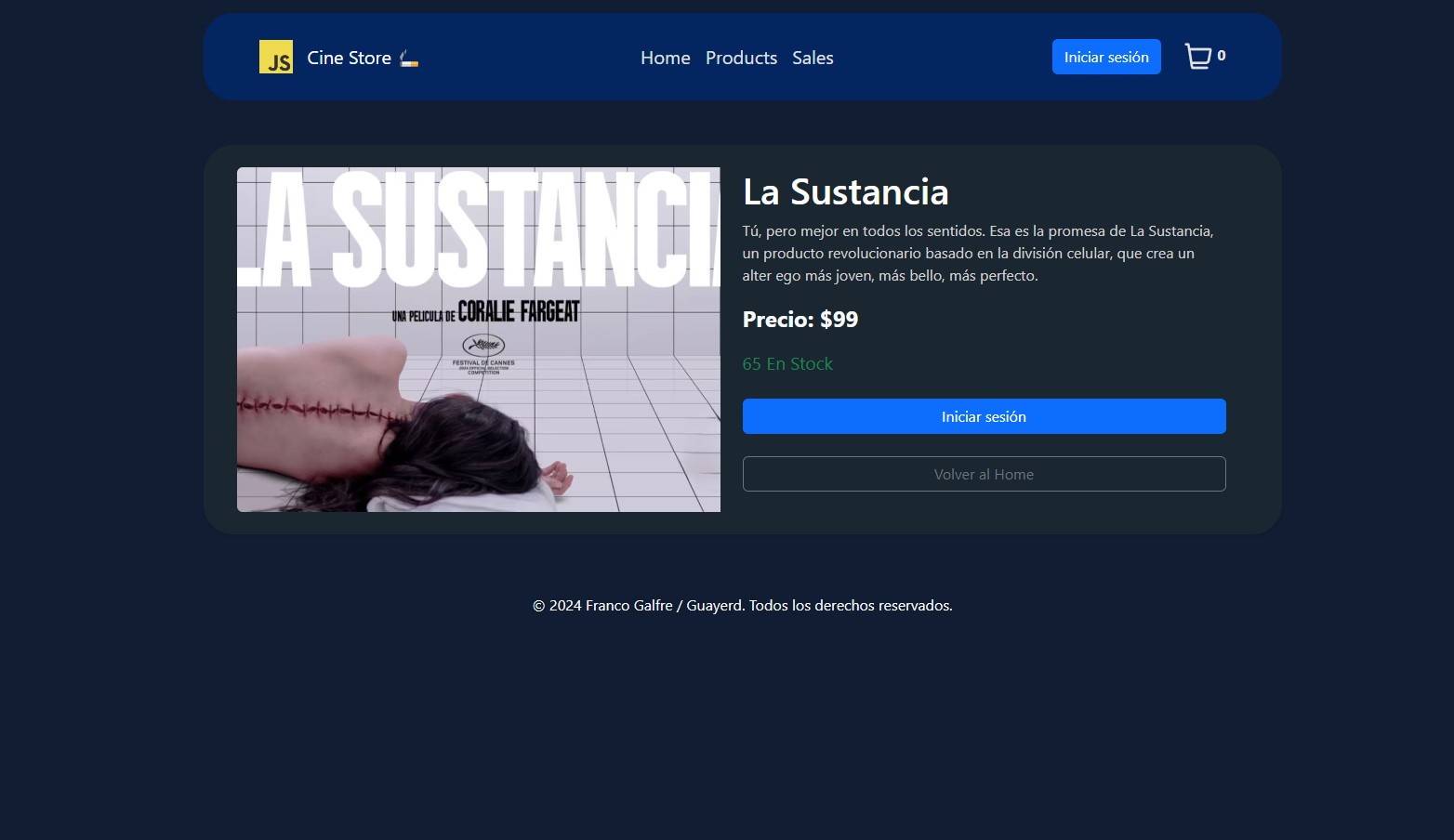The image size is (1454, 840).
Task: Go to the Home nav link
Action: click(x=666, y=58)
